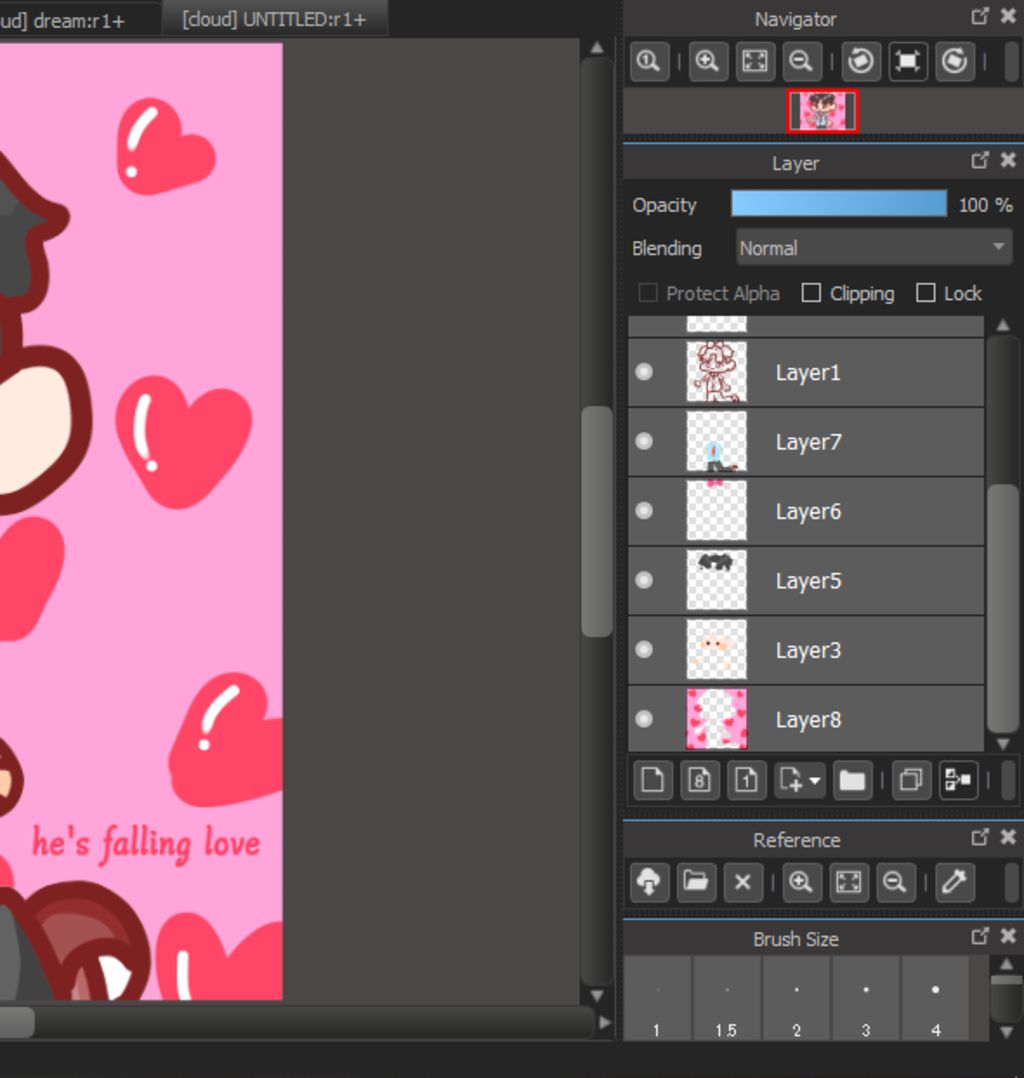
Task: Pick color with Reference eyedropper
Action: [954, 882]
